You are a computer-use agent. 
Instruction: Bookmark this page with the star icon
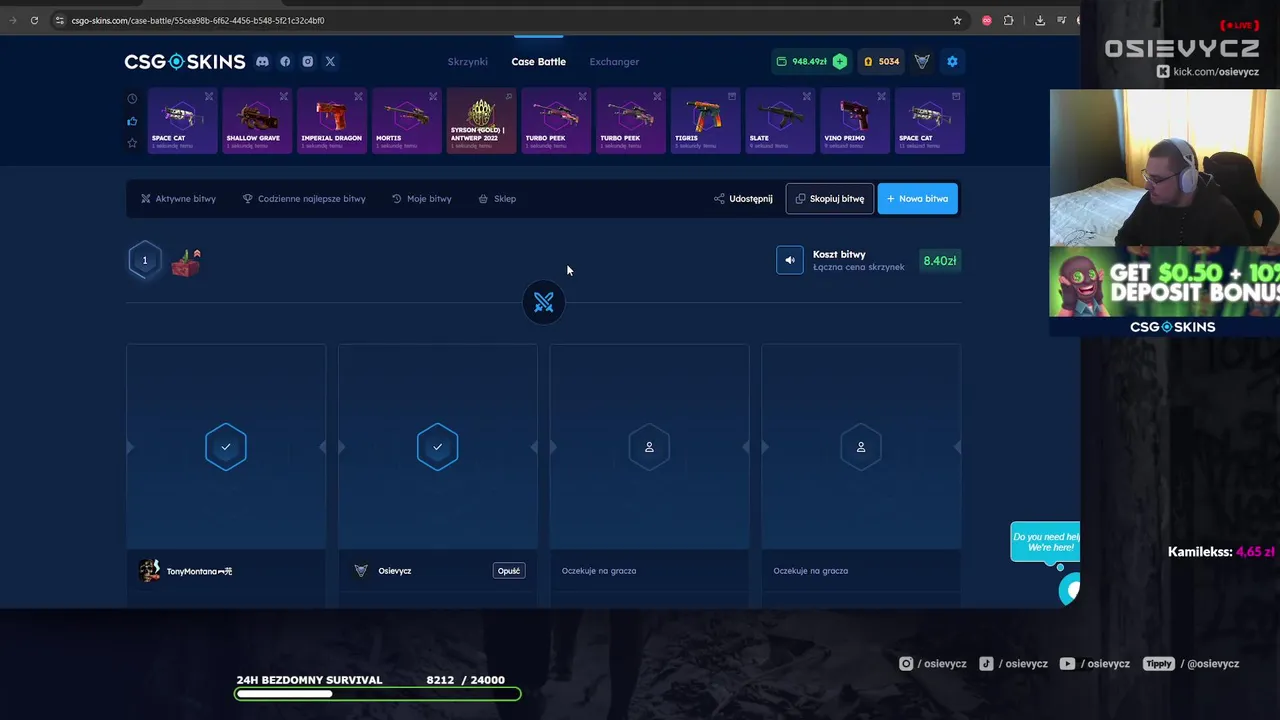tap(957, 20)
